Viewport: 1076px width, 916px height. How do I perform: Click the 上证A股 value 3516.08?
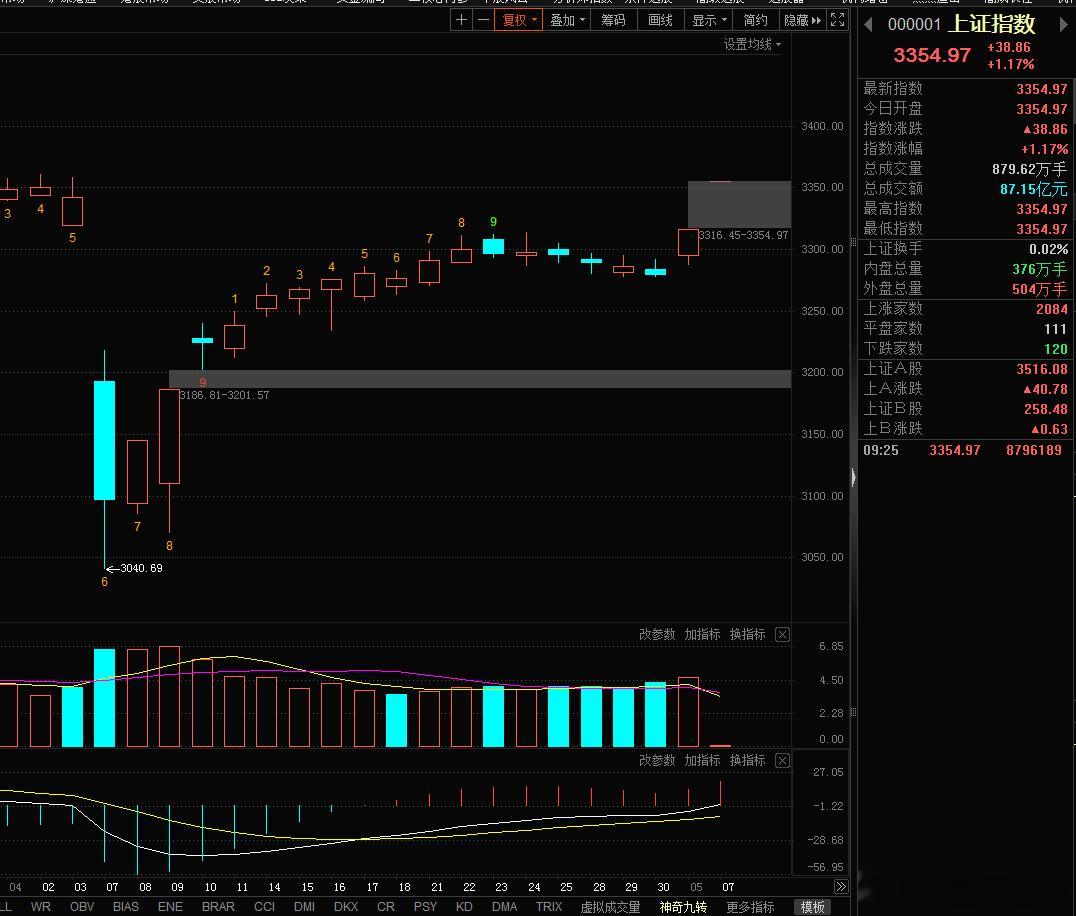click(1042, 368)
